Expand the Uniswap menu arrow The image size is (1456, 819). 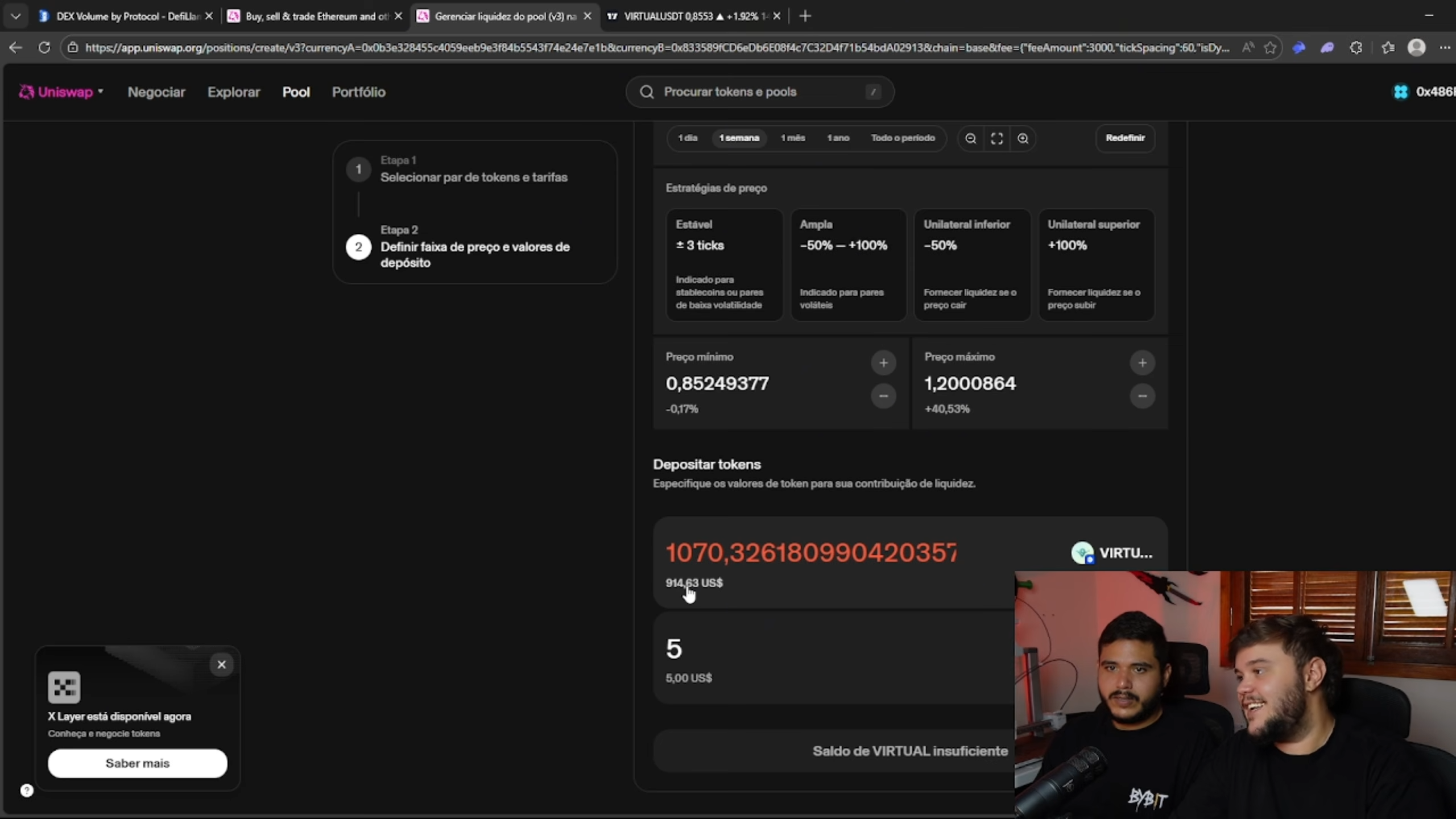coord(101,91)
